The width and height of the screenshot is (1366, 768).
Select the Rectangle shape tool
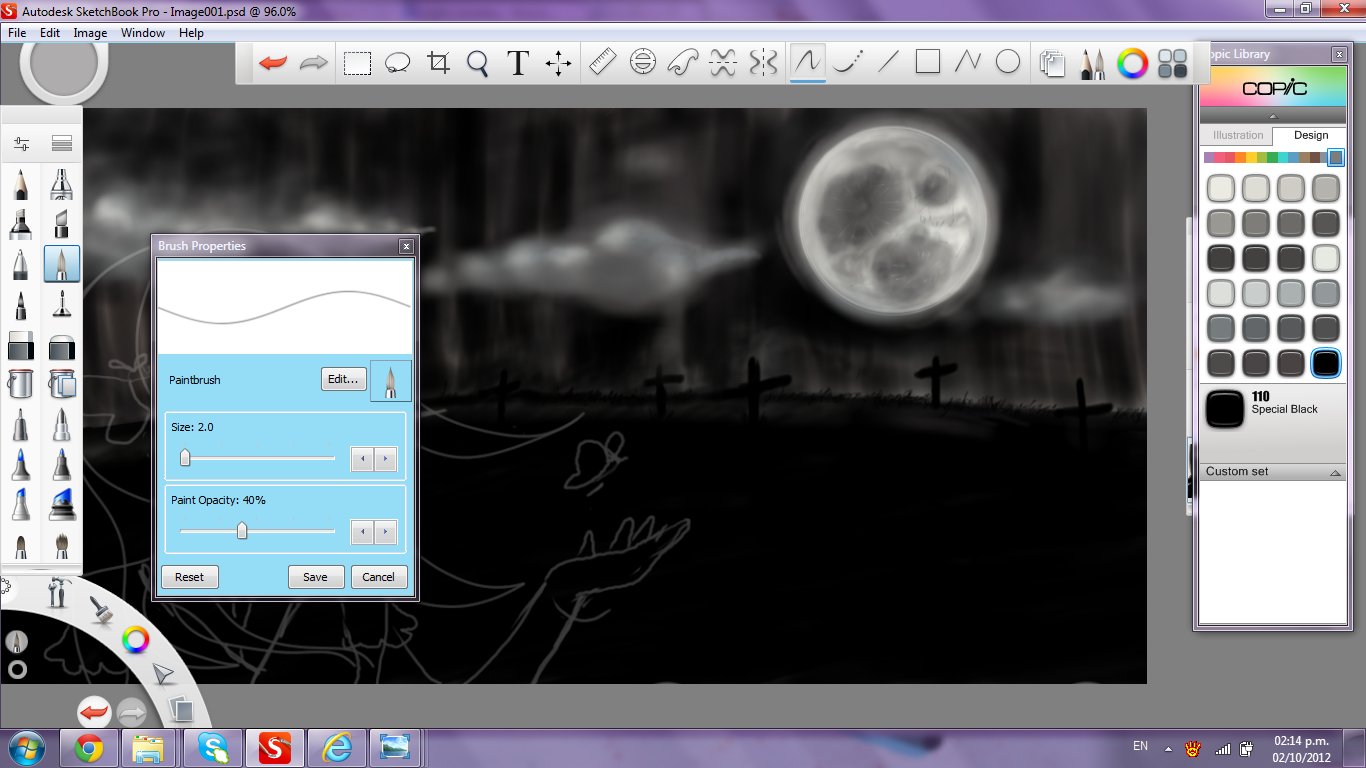click(928, 62)
